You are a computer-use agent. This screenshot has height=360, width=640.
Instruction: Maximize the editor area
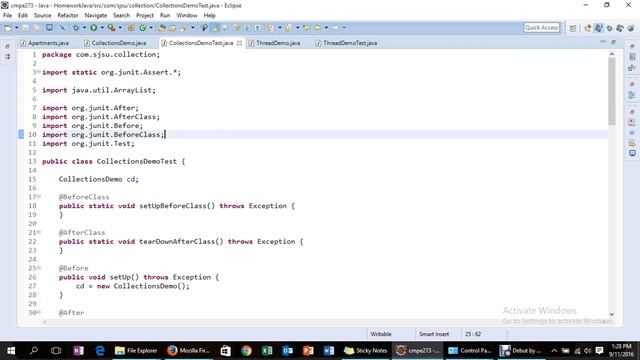coord(613,42)
